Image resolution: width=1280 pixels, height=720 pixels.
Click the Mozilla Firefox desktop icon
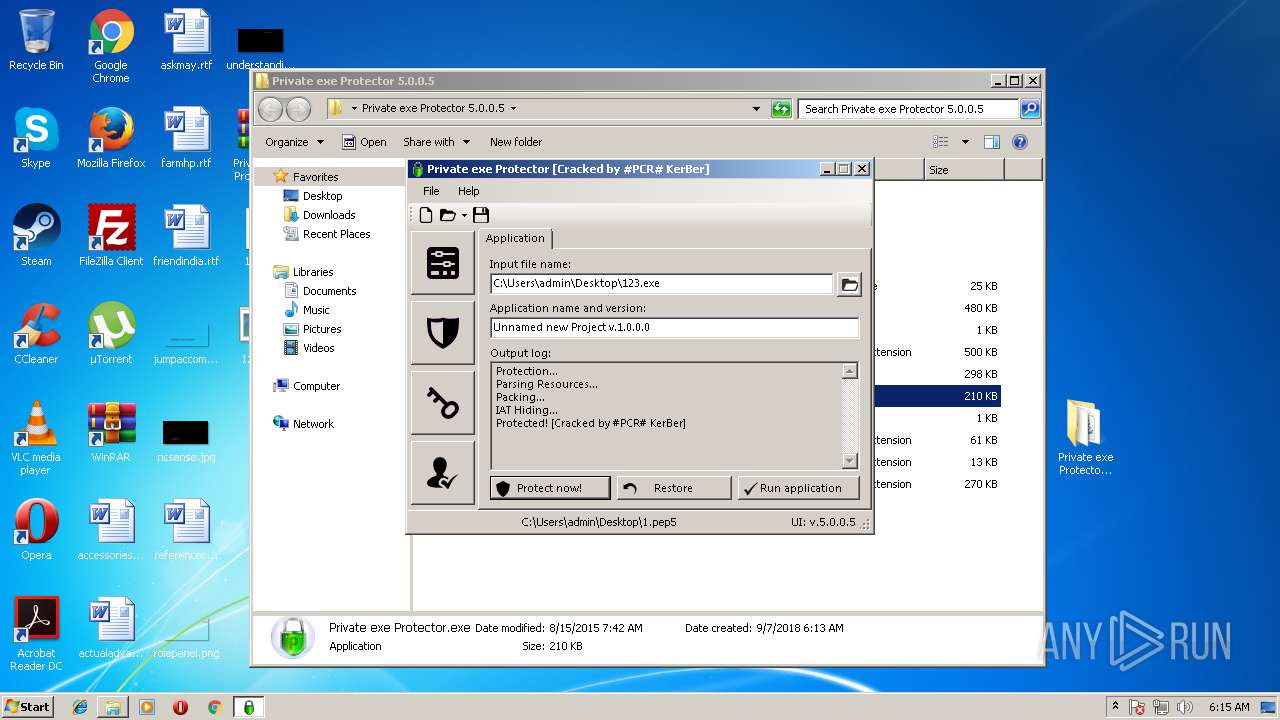click(x=111, y=139)
